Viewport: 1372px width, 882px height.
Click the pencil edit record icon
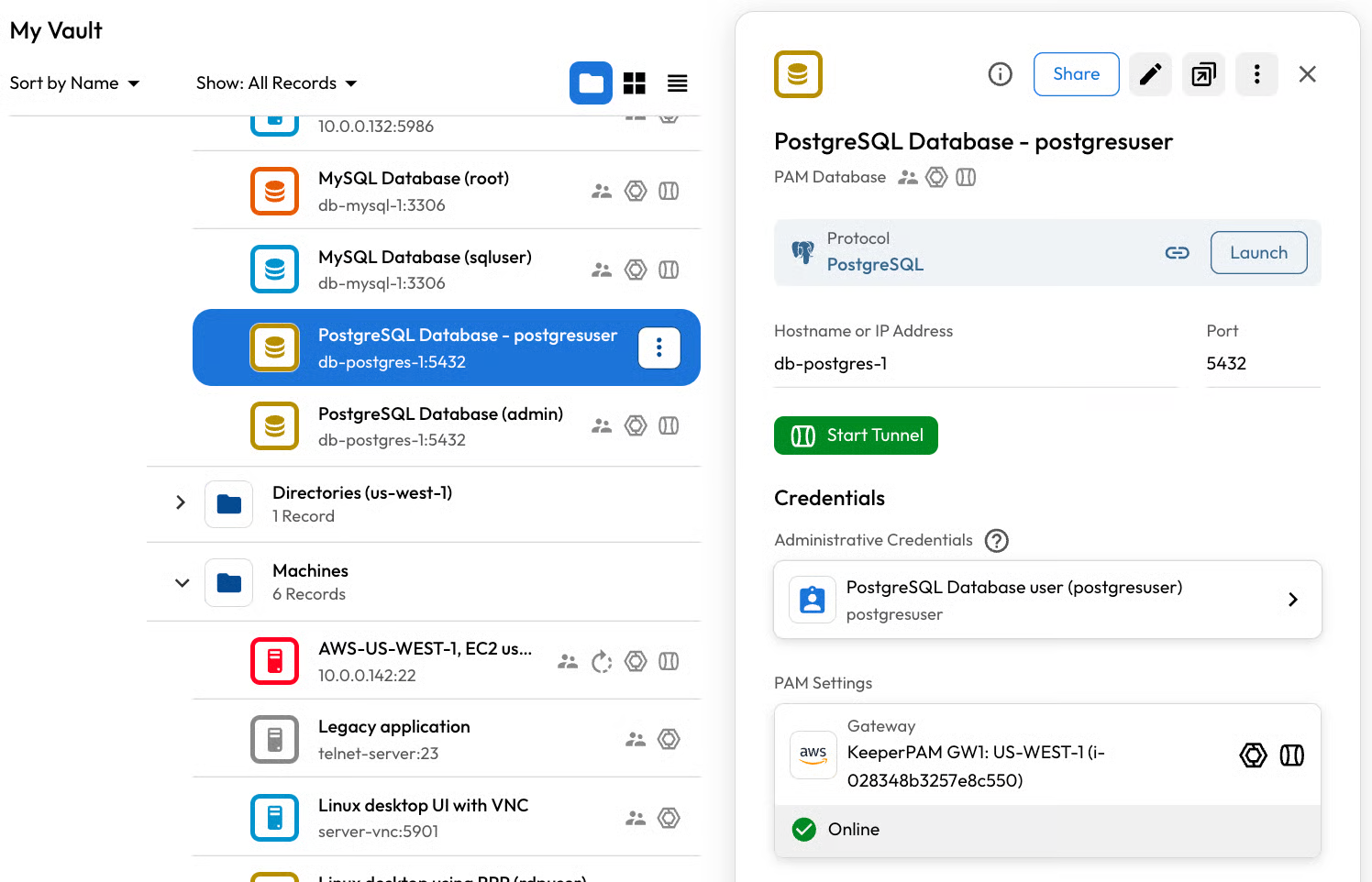coord(1150,74)
